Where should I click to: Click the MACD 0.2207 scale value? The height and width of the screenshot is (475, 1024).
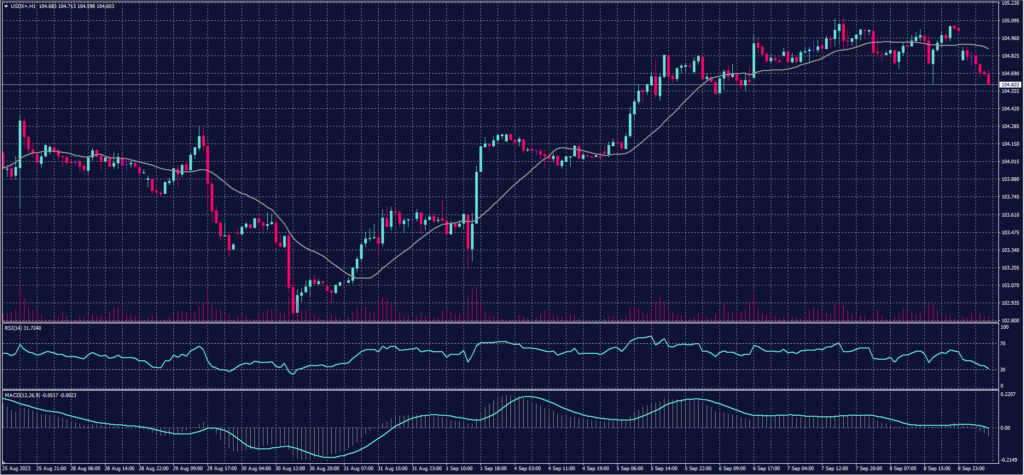tap(1008, 397)
